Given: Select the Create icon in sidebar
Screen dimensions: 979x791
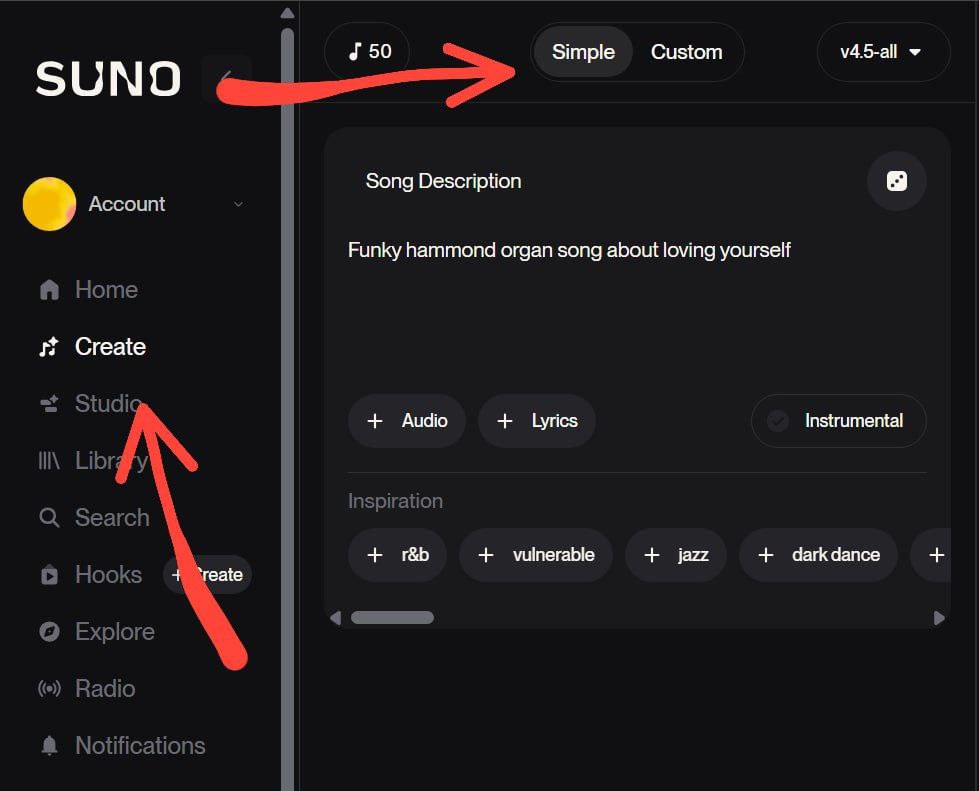Looking at the screenshot, I should tap(48, 346).
